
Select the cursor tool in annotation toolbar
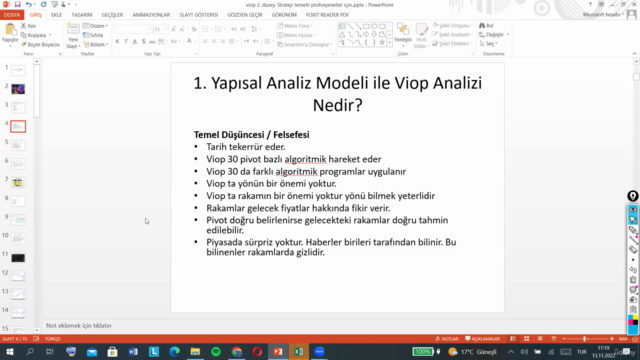point(633,220)
